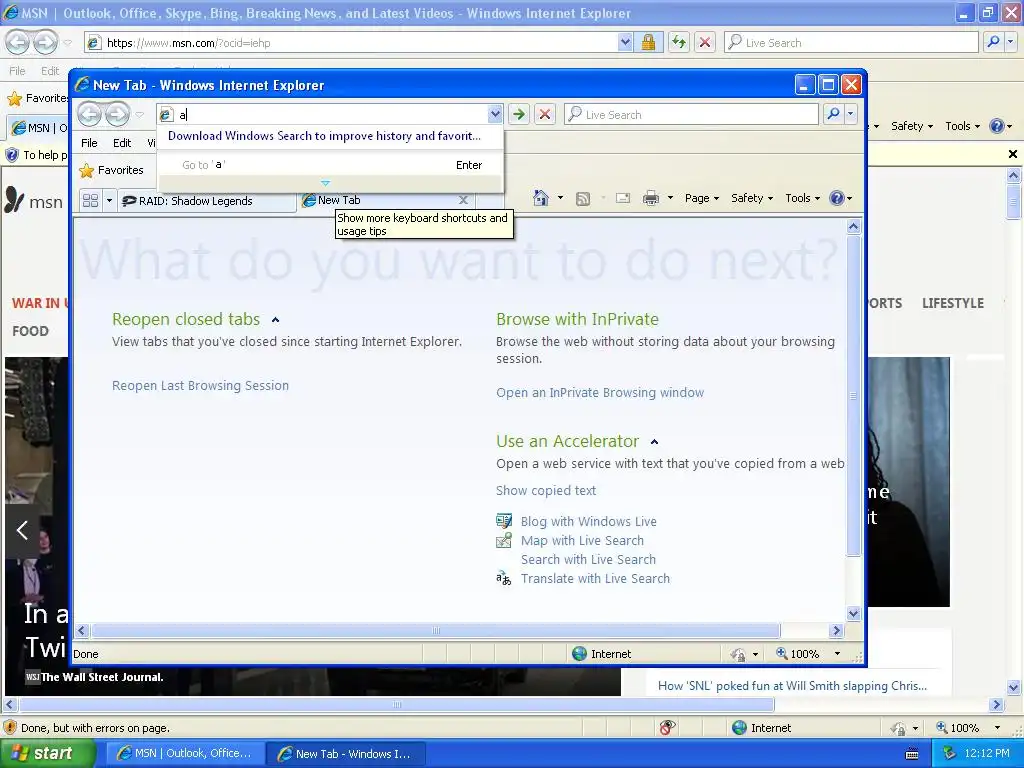
Task: Click Download Windows Search suggestion
Action: [325, 136]
